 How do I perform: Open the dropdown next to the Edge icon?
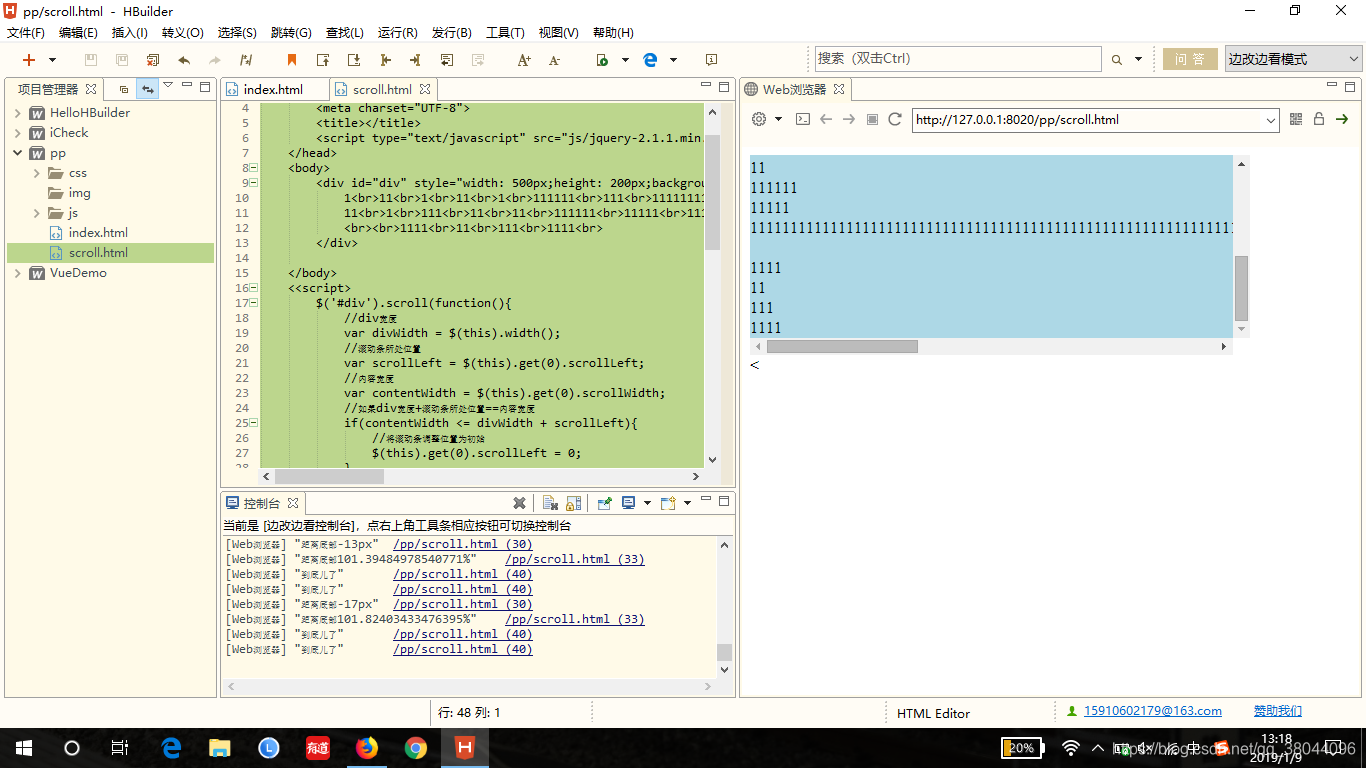pos(673,60)
